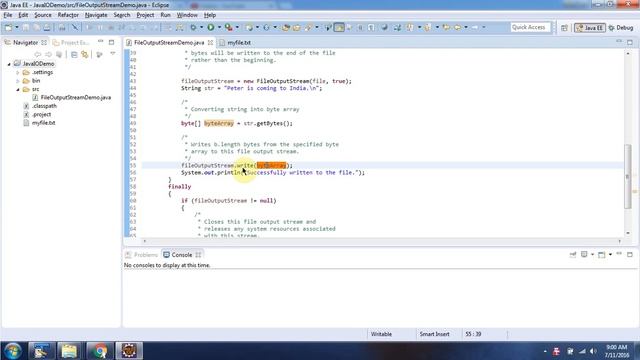Switch to the Java EE perspective
The image size is (640, 360).
[x=590, y=28]
